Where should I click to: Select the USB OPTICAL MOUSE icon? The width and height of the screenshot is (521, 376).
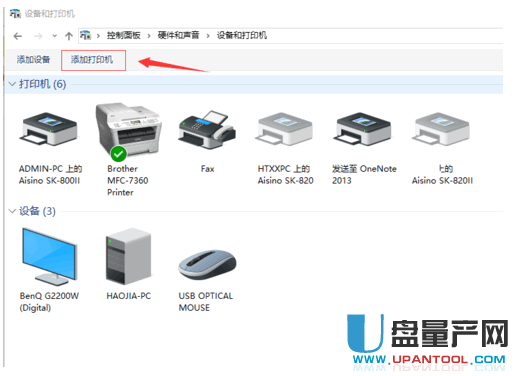click(207, 265)
